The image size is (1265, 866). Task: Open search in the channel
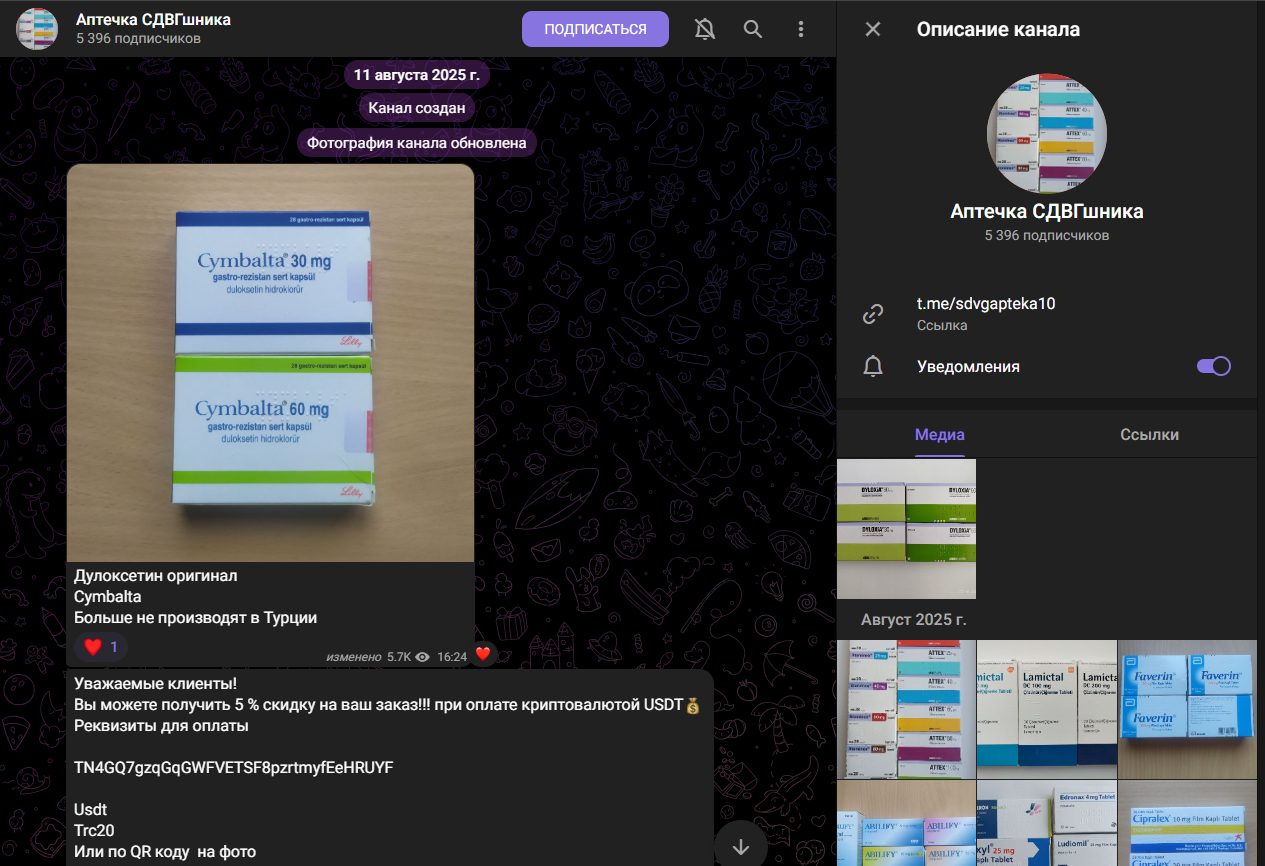pyautogui.click(x=753, y=29)
